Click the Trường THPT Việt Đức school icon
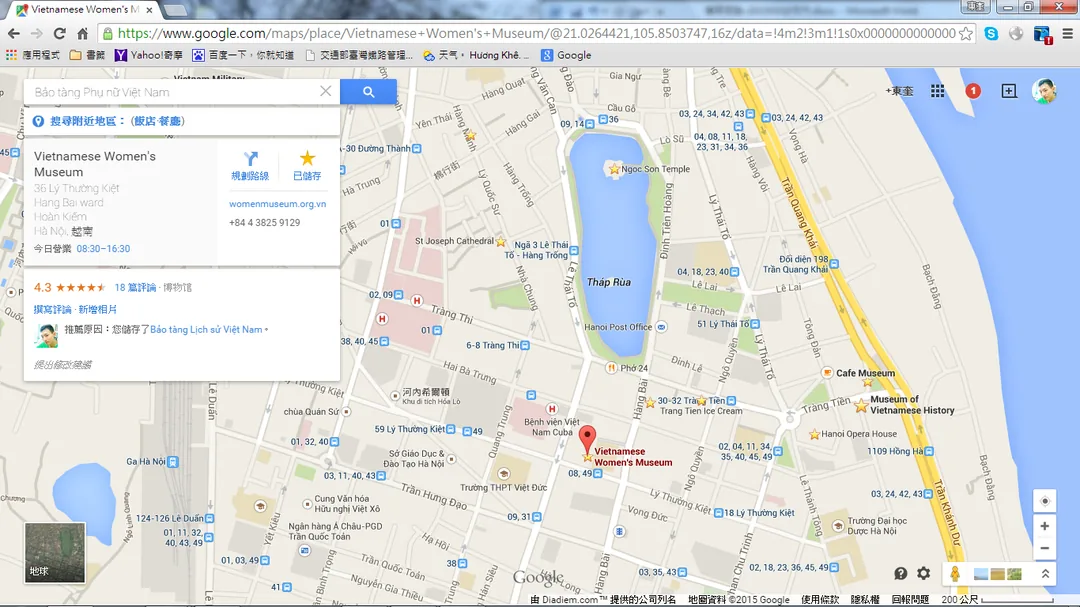Screen dimensions: 1080x607 point(503,473)
